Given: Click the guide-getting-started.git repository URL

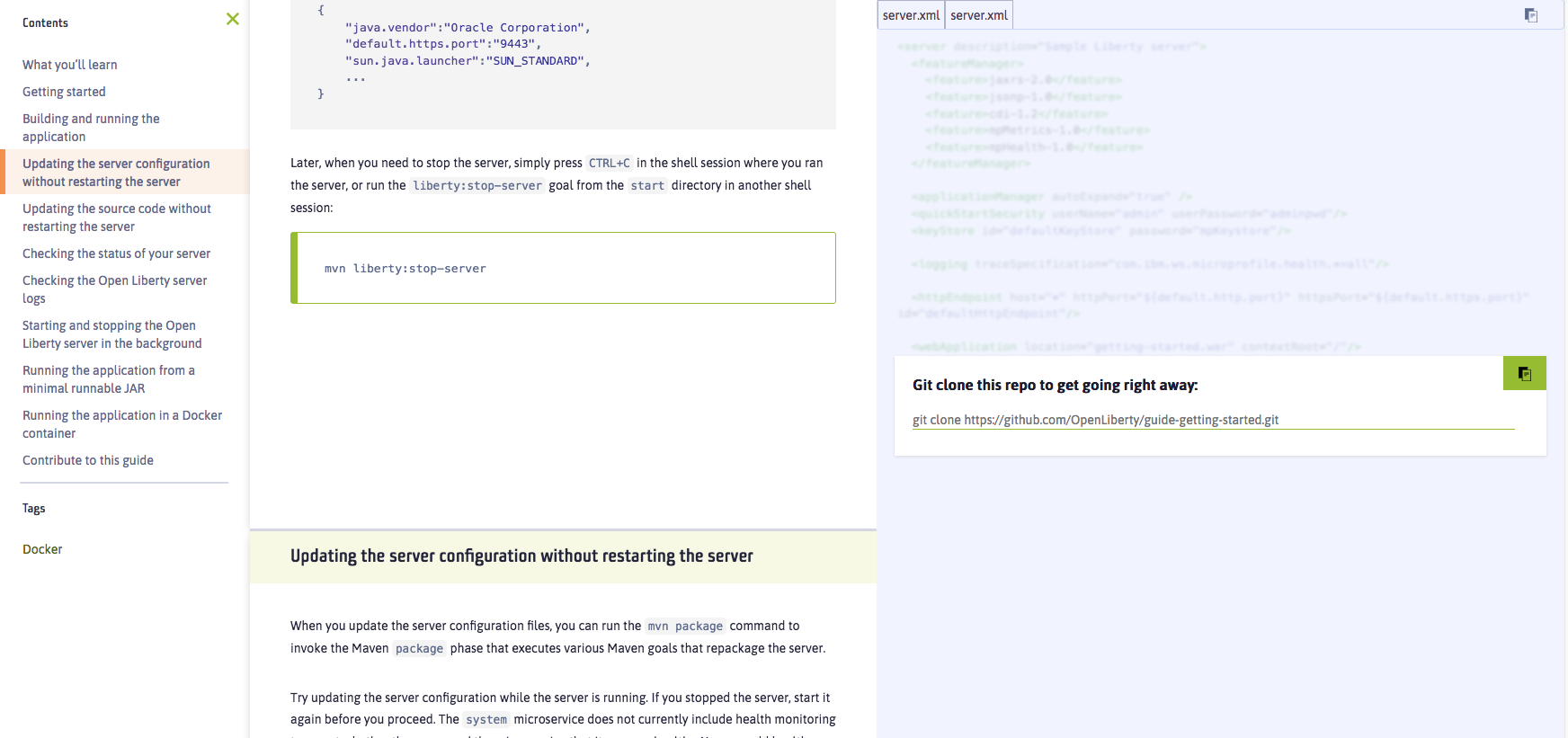Looking at the screenshot, I should click(x=1096, y=420).
